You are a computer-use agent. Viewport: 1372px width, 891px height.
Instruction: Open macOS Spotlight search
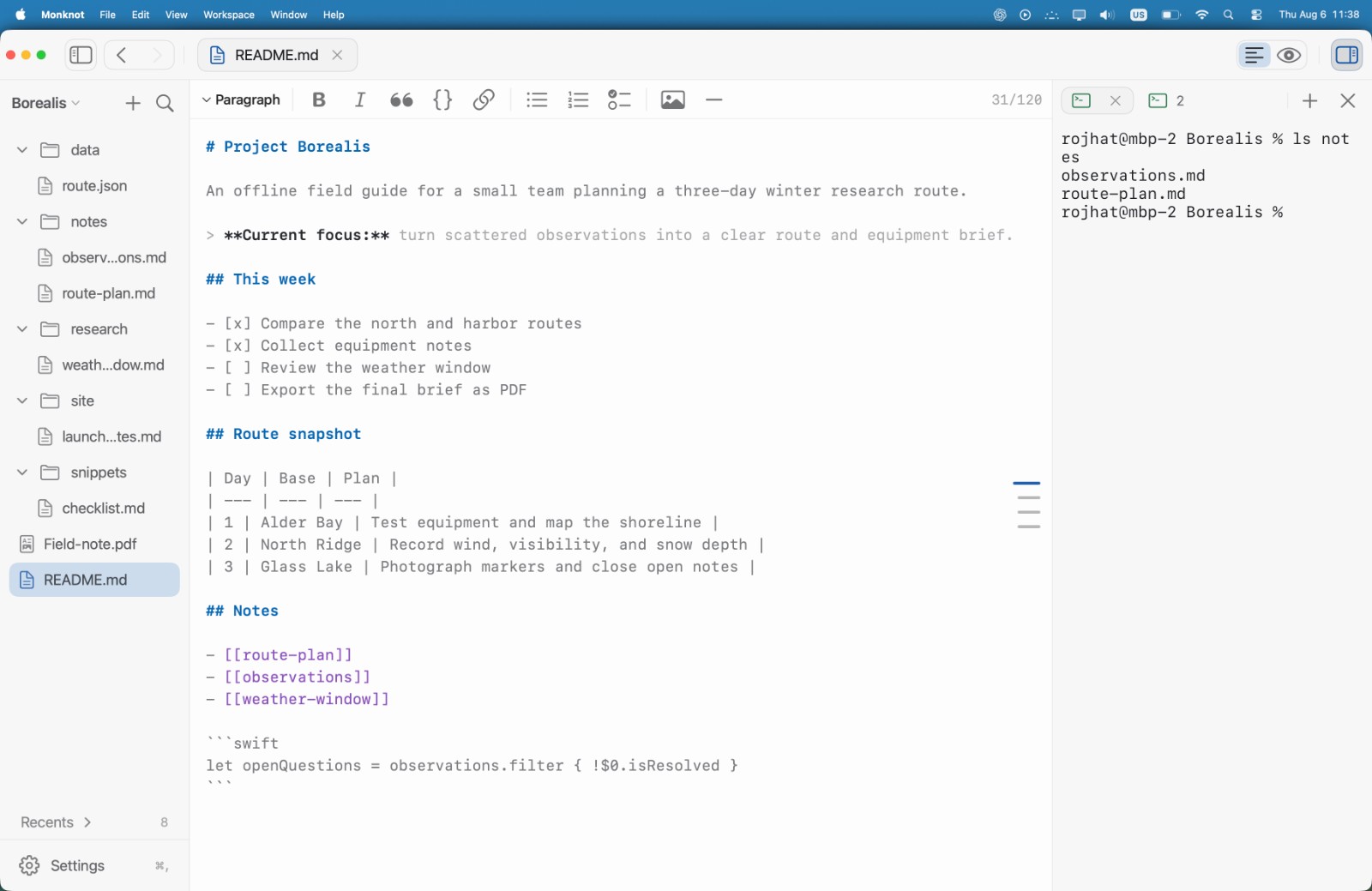1228,15
